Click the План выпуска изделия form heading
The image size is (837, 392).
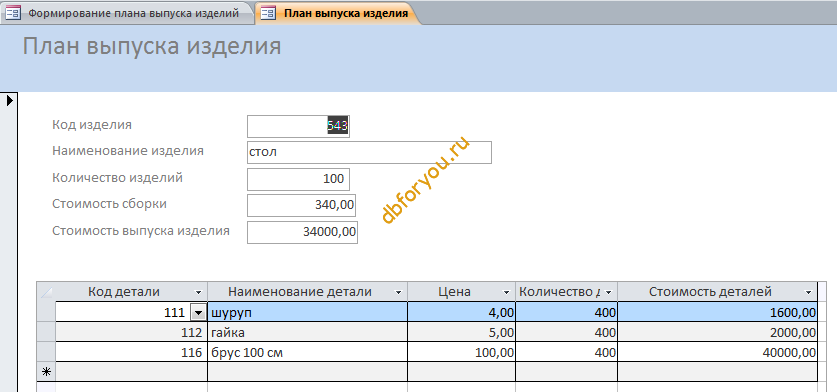pyautogui.click(x=152, y=46)
